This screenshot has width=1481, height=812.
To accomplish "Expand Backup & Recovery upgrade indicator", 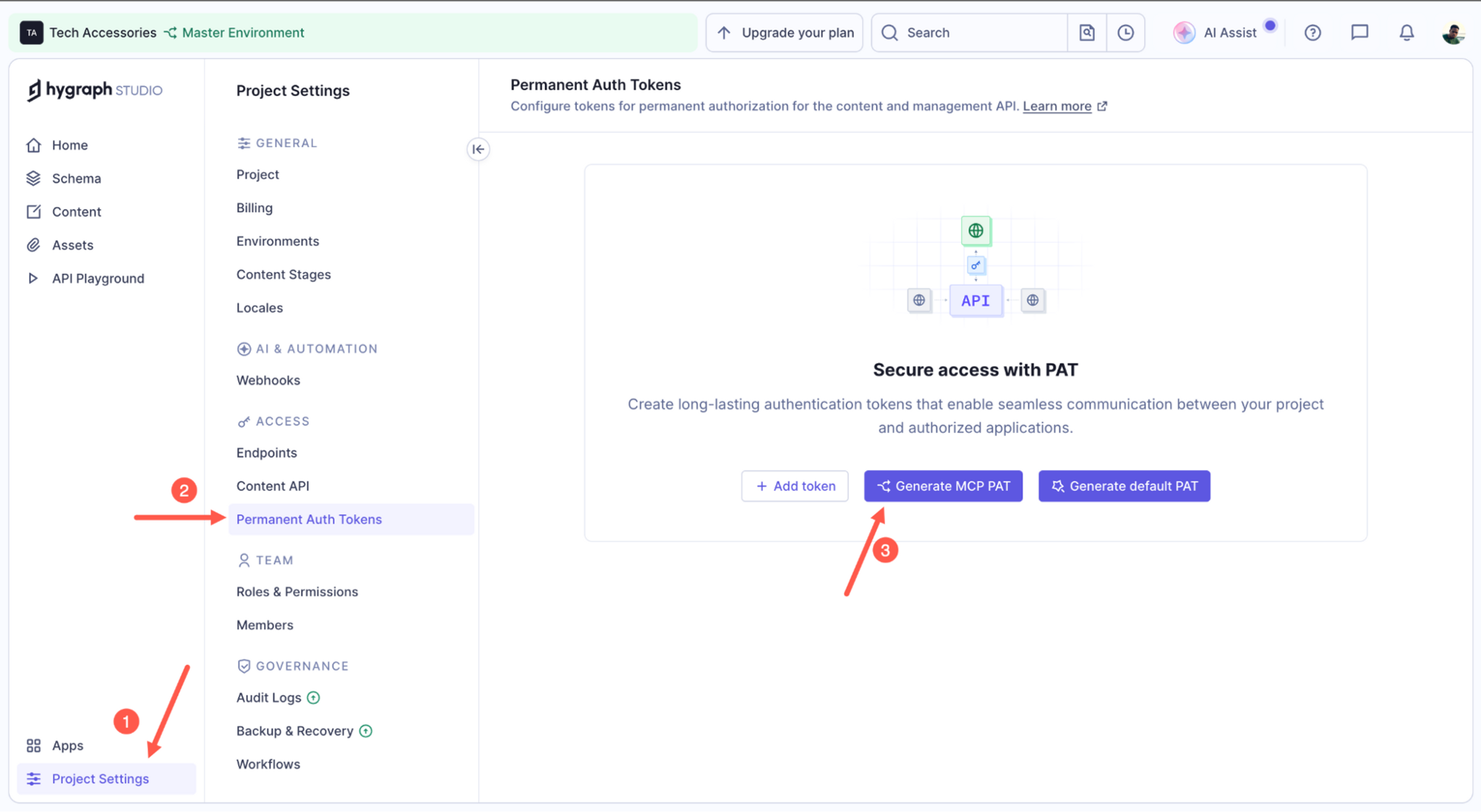I will tap(367, 730).
